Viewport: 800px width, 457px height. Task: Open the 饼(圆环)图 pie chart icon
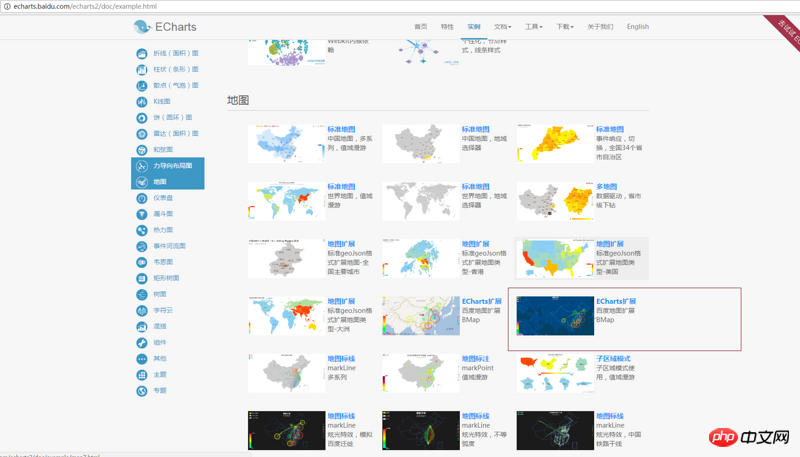point(142,118)
